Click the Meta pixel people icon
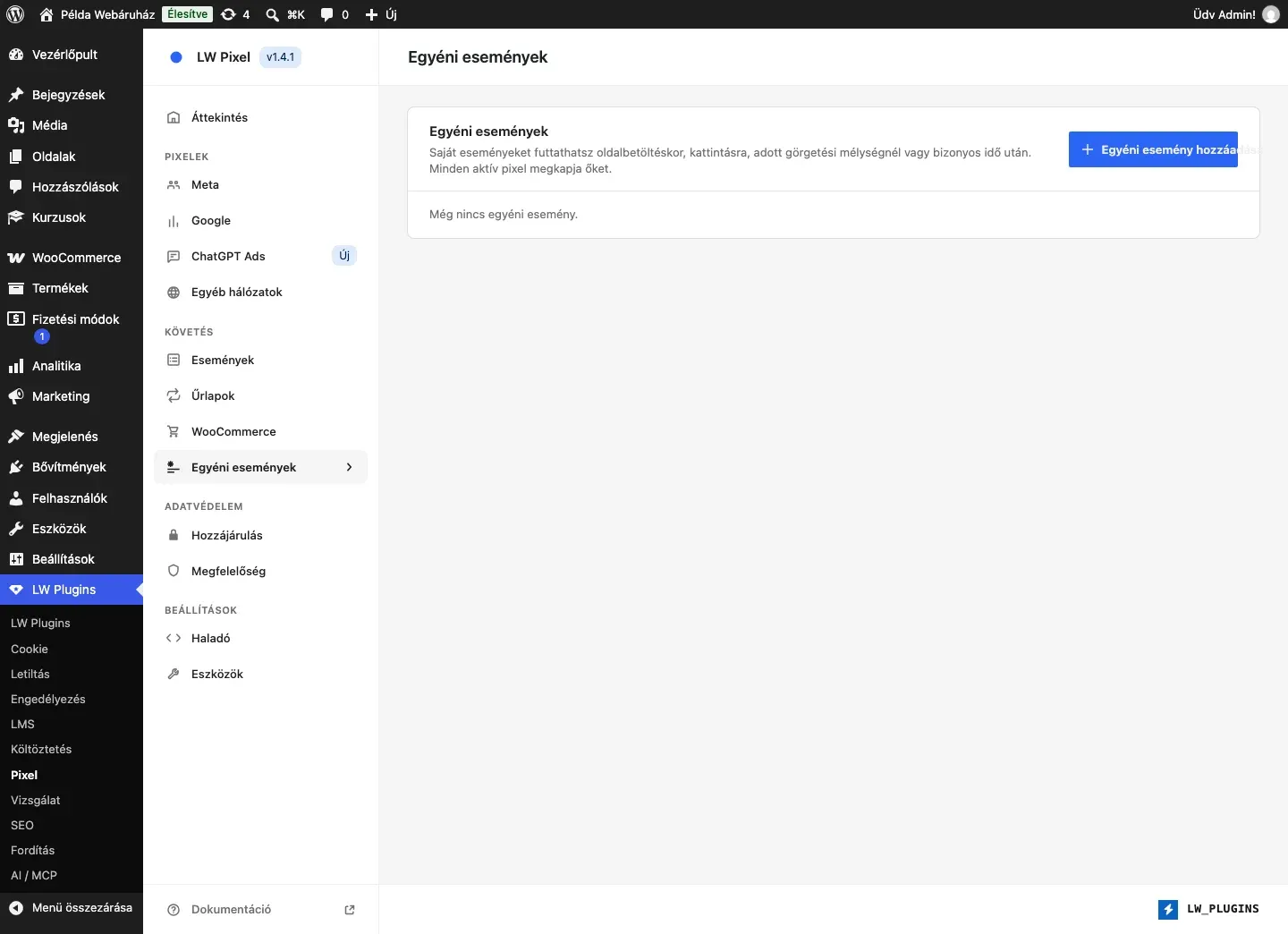 tap(174, 185)
